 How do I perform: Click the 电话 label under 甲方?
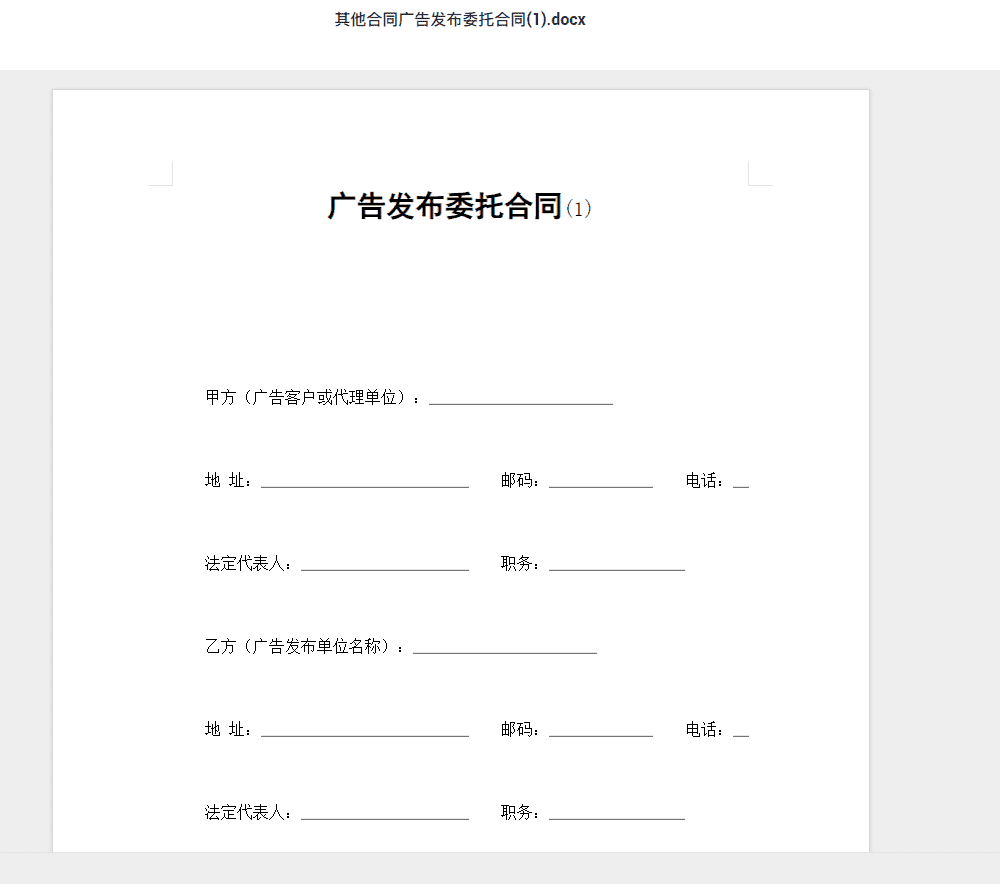pos(704,481)
